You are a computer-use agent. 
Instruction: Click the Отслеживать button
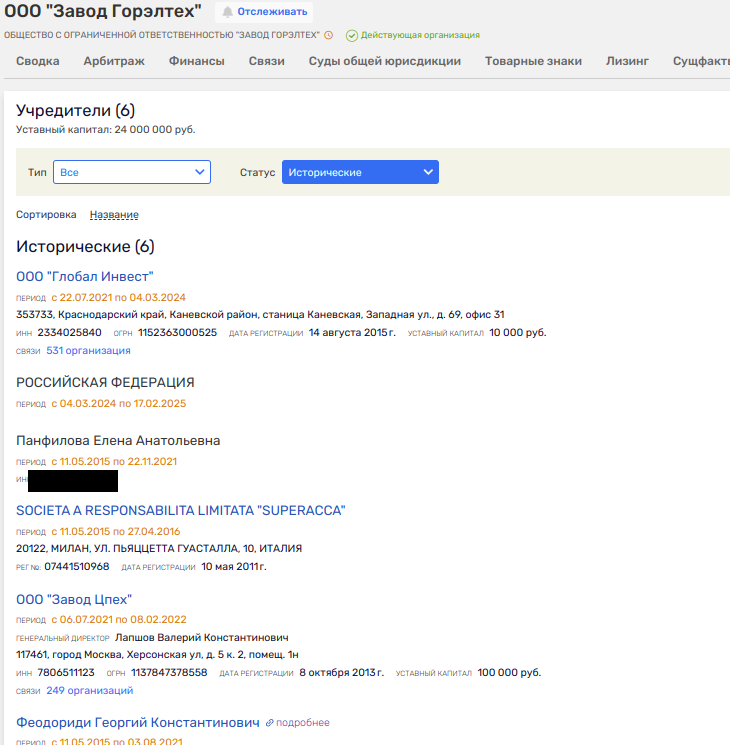click(x=264, y=12)
